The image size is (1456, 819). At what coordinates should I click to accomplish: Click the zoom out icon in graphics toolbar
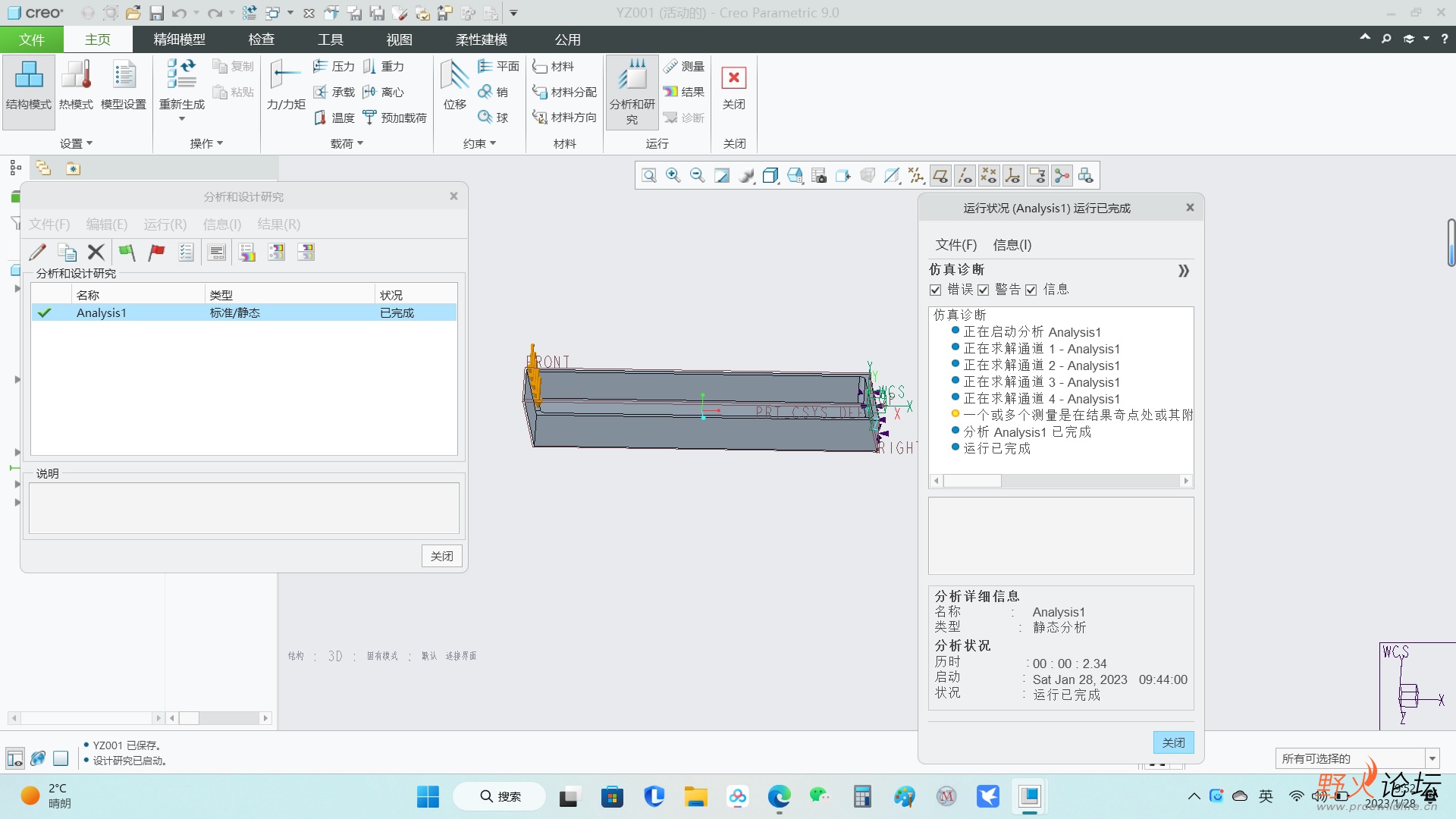coord(697,176)
